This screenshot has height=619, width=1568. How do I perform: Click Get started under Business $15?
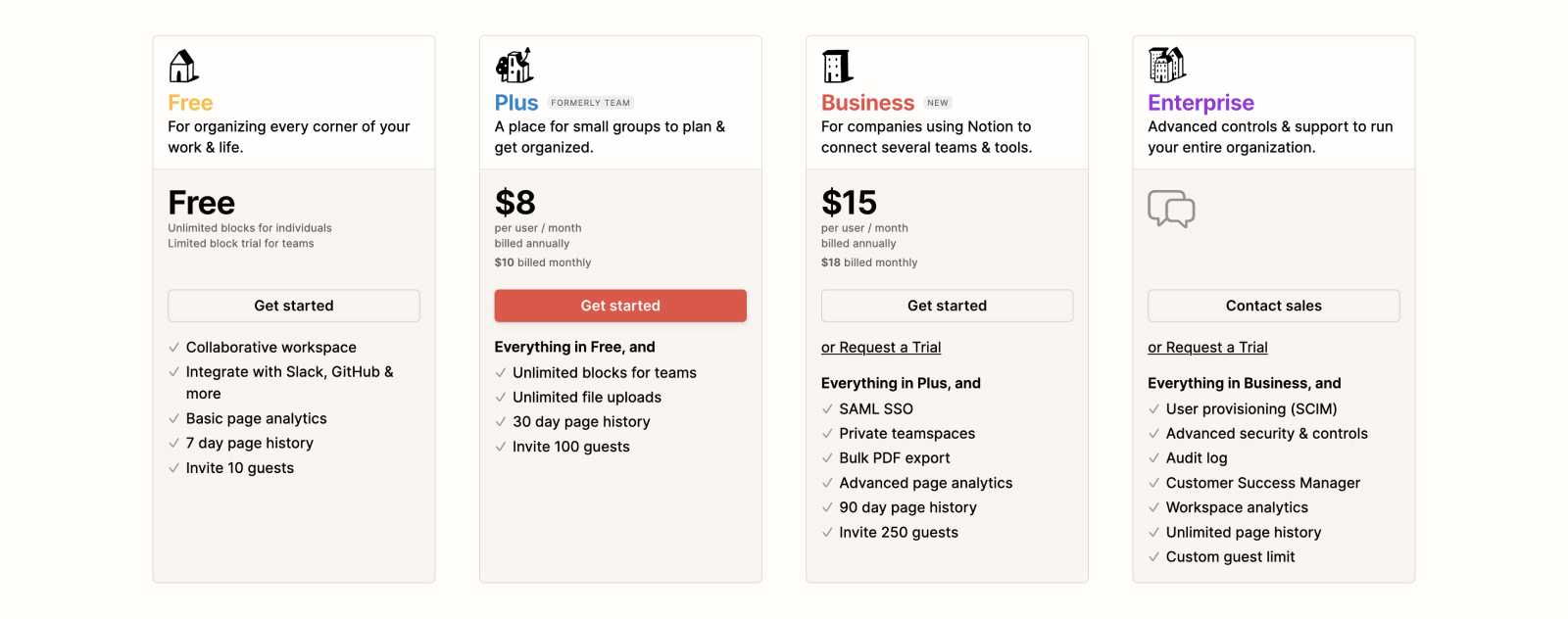[947, 306]
